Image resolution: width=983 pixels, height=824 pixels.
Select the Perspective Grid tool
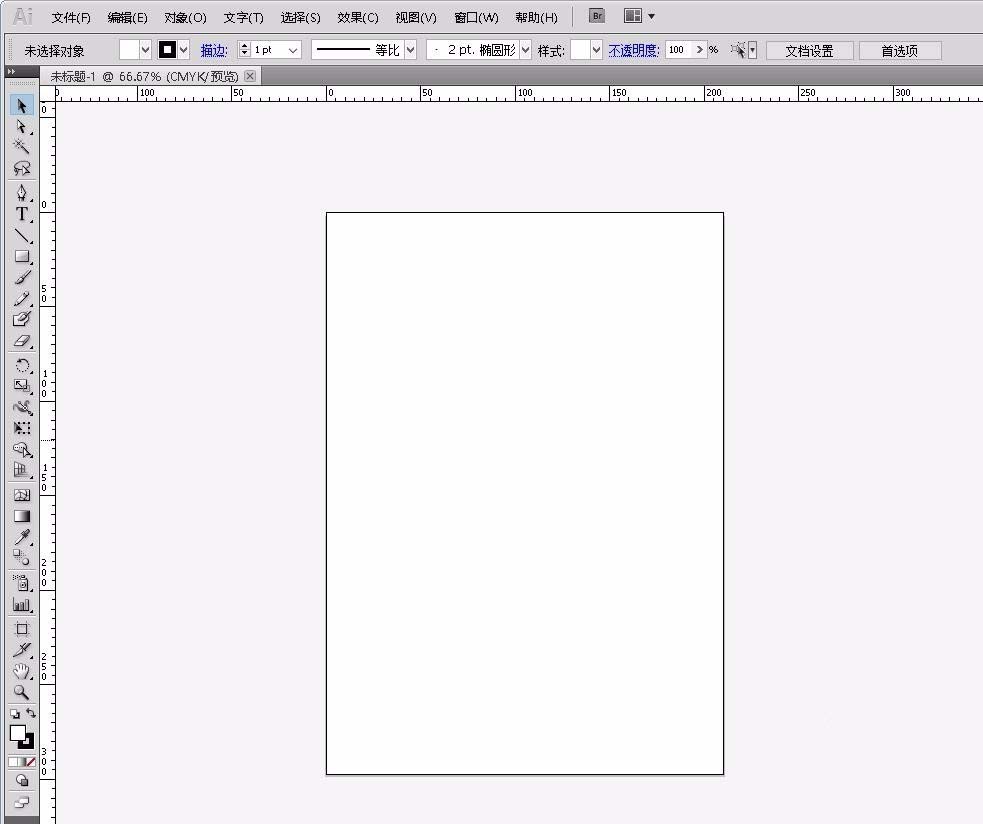click(x=22, y=470)
